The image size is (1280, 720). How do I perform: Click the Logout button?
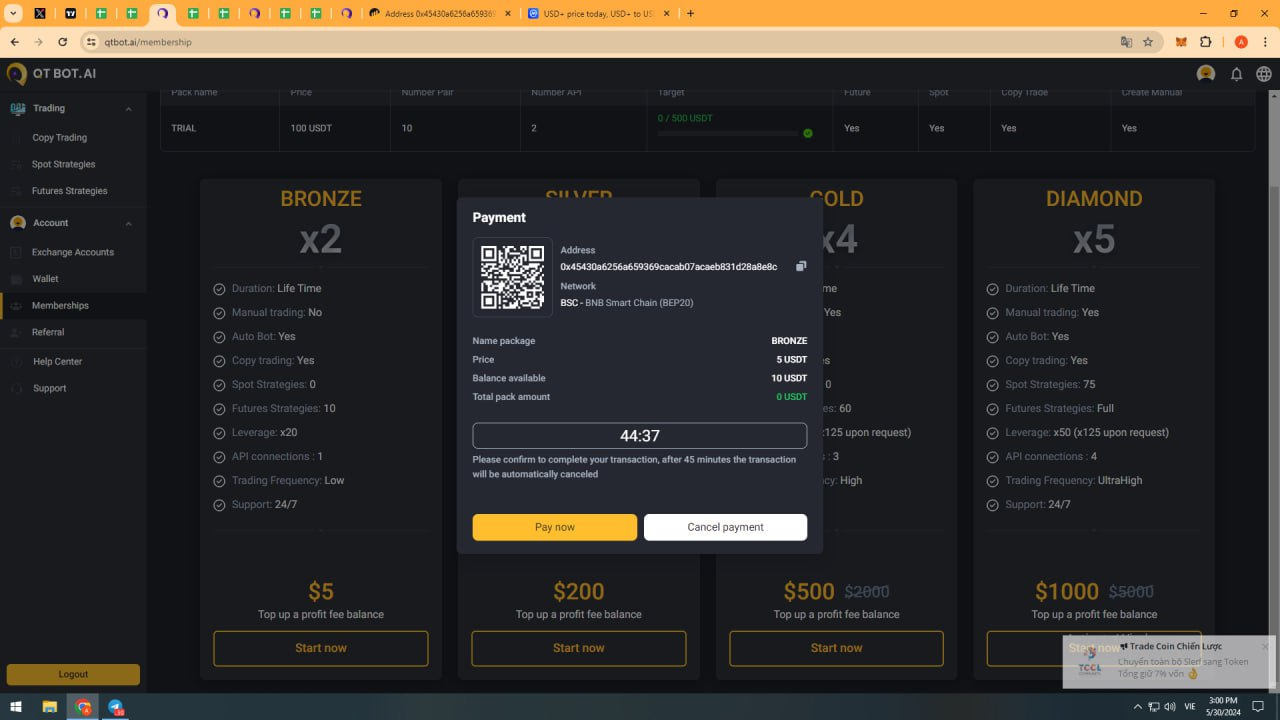tap(73, 674)
